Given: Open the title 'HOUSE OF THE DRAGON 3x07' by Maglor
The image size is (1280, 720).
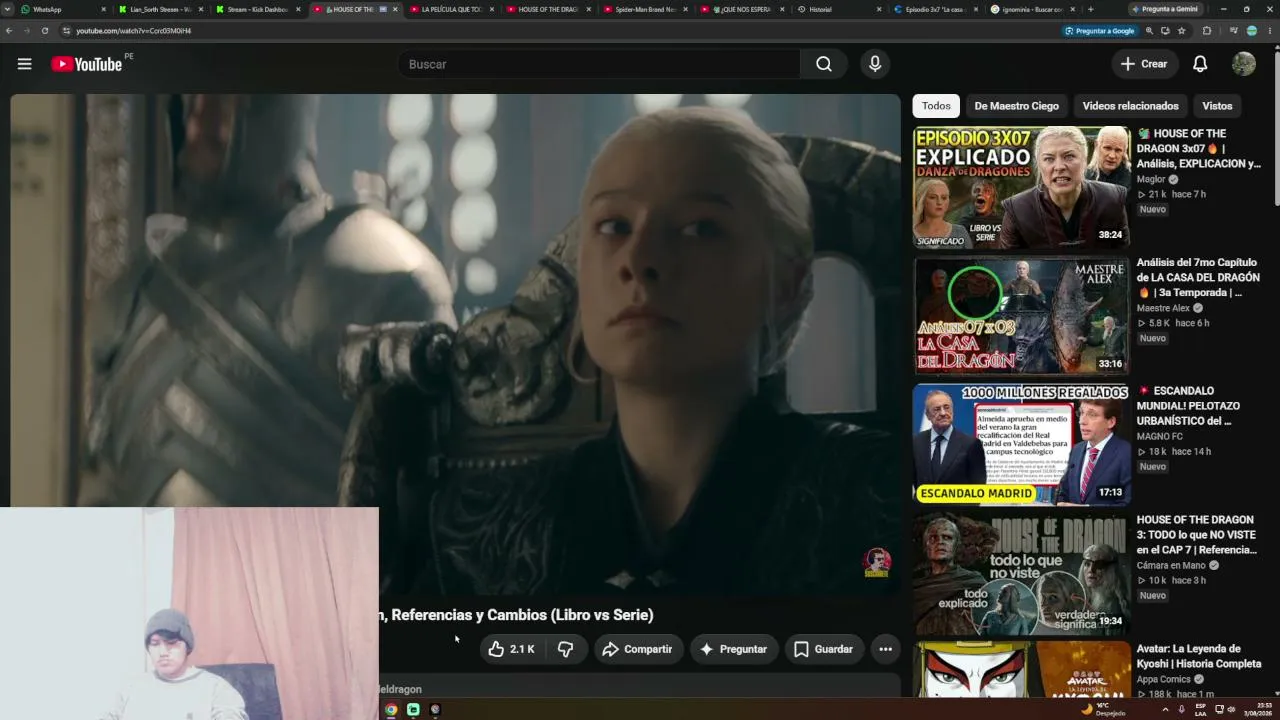Looking at the screenshot, I should pyautogui.click(x=1199, y=148).
